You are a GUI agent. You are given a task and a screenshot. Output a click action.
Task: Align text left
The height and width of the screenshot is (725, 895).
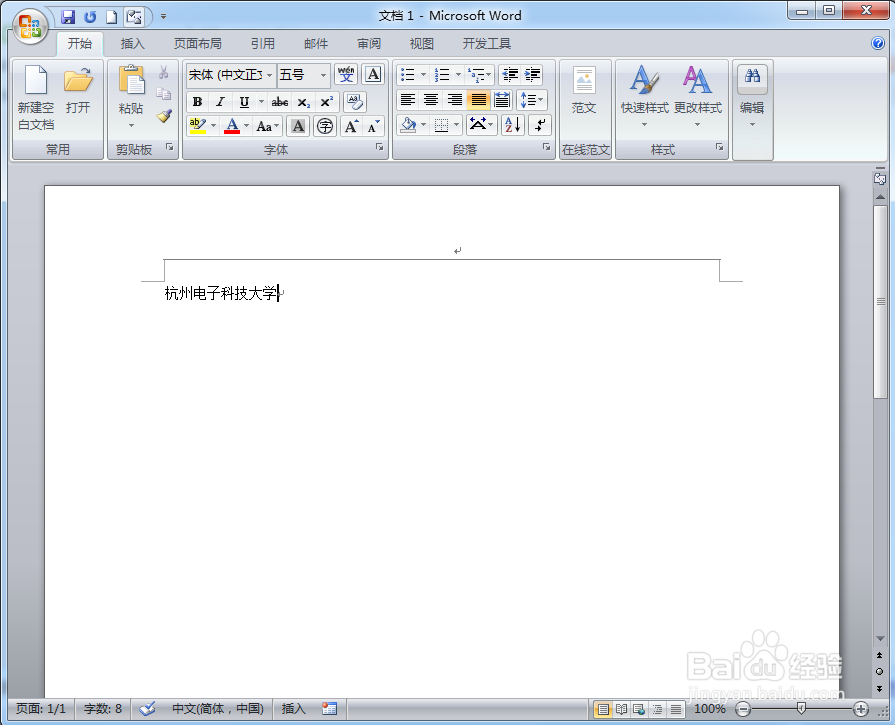408,100
